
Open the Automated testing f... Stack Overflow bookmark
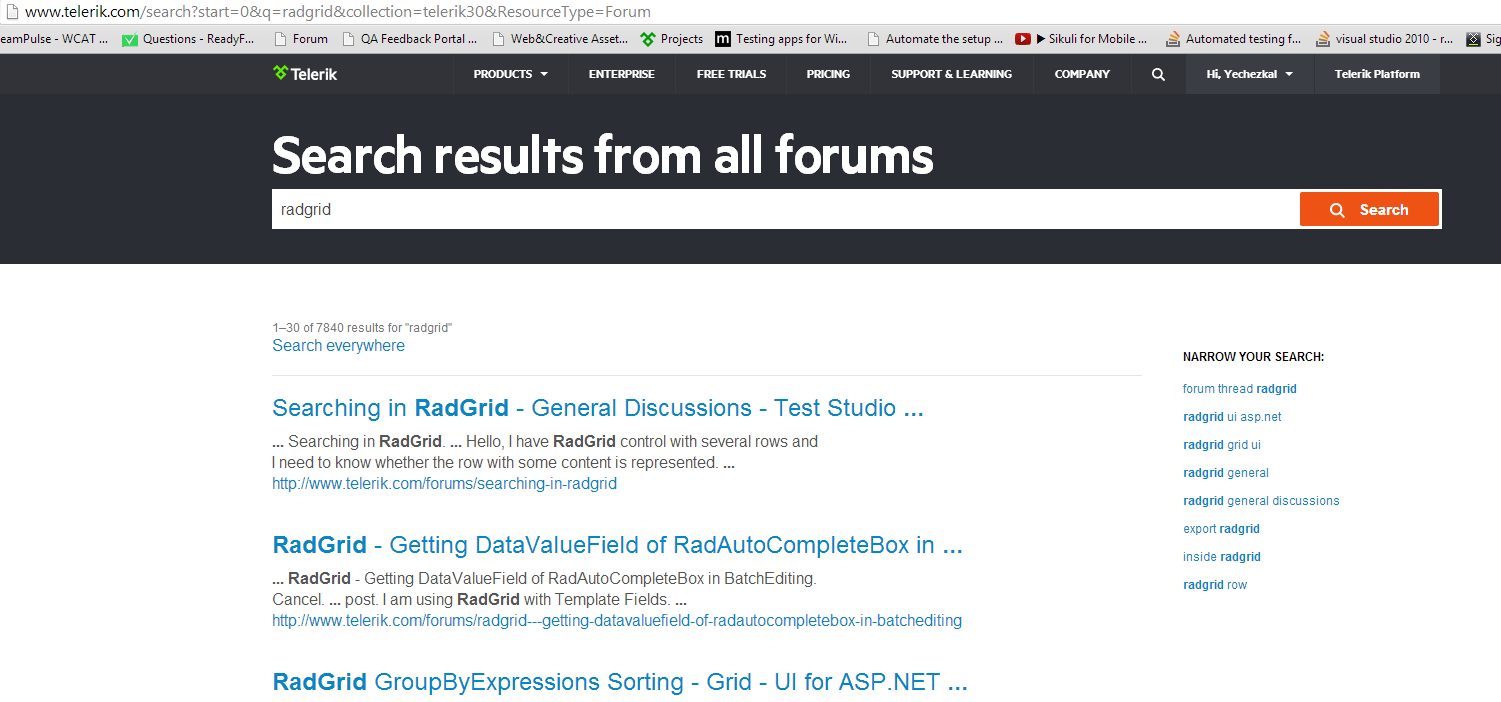1233,39
